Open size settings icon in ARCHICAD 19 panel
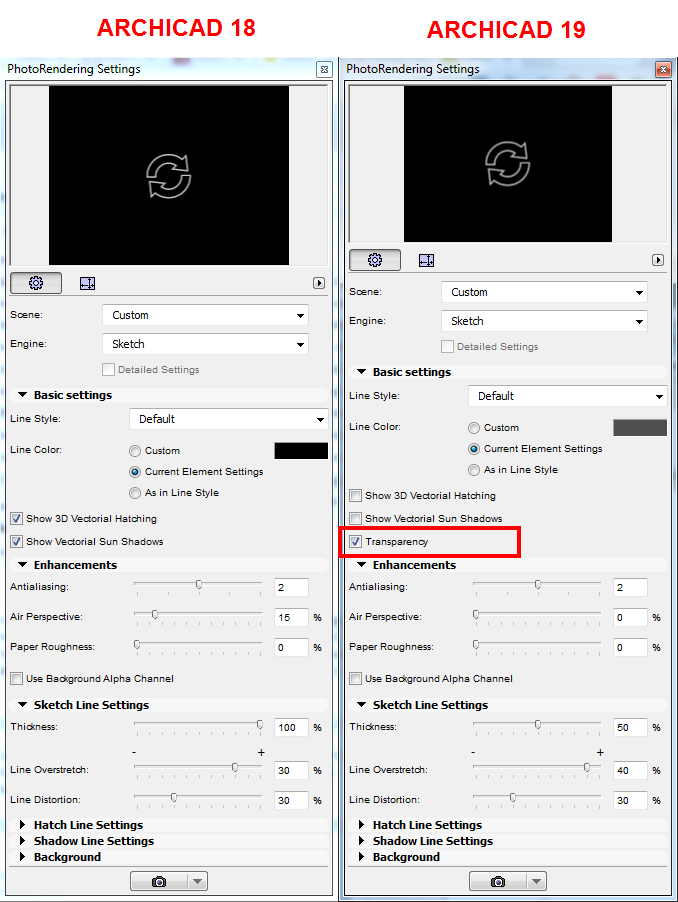 [427, 260]
